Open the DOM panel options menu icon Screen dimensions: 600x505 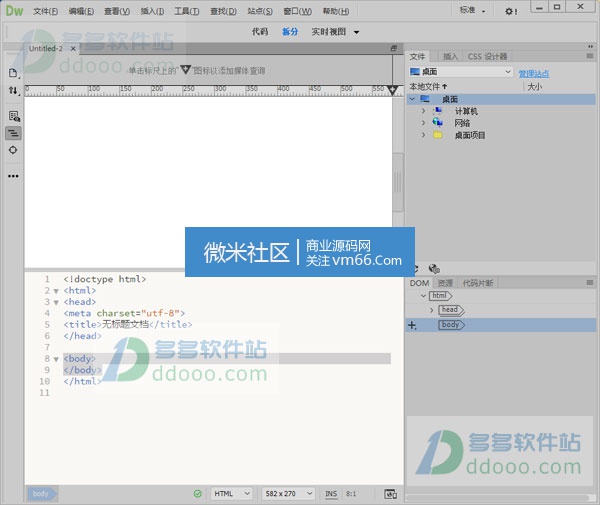[590, 283]
